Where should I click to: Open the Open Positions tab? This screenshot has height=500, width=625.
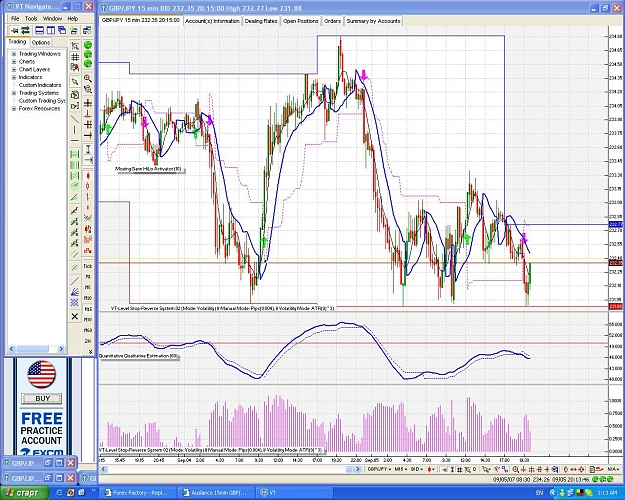[x=301, y=21]
